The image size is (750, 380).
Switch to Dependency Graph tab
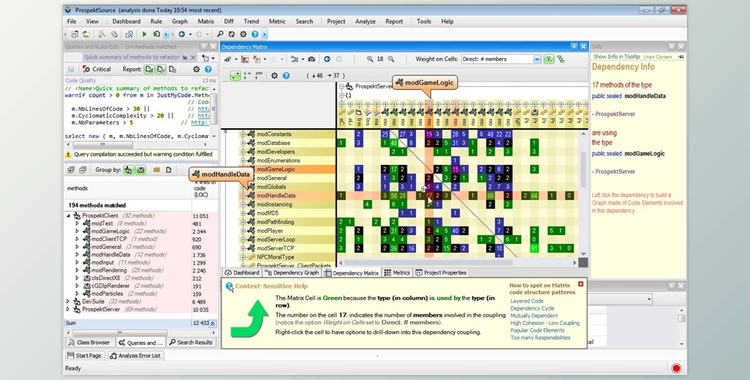coord(291,273)
